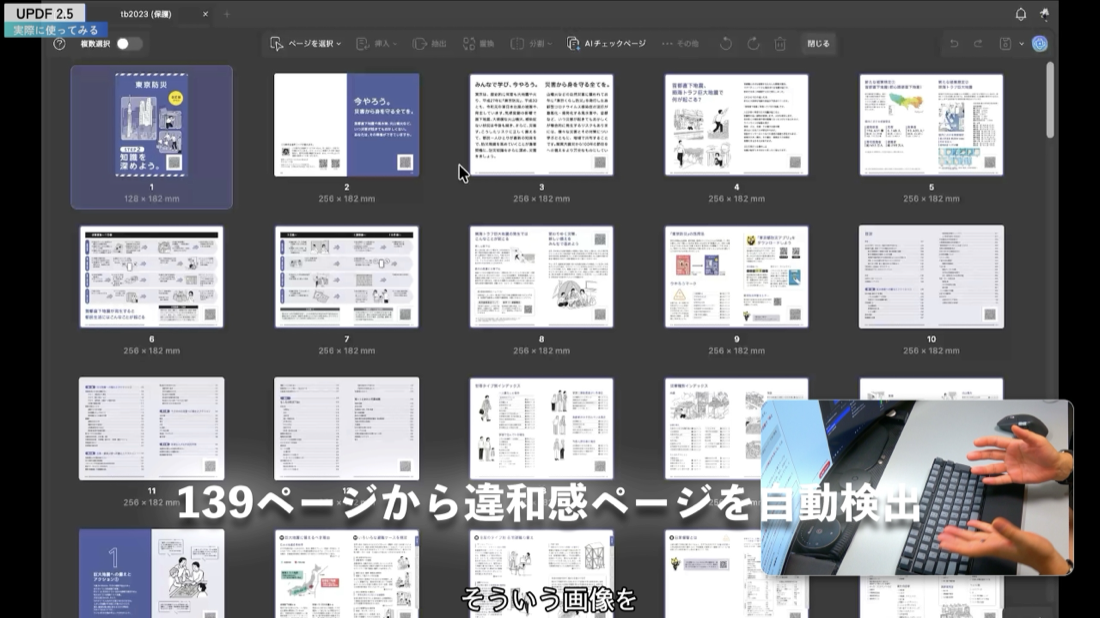Click the vertical scrollbar thumb

click(1049, 100)
